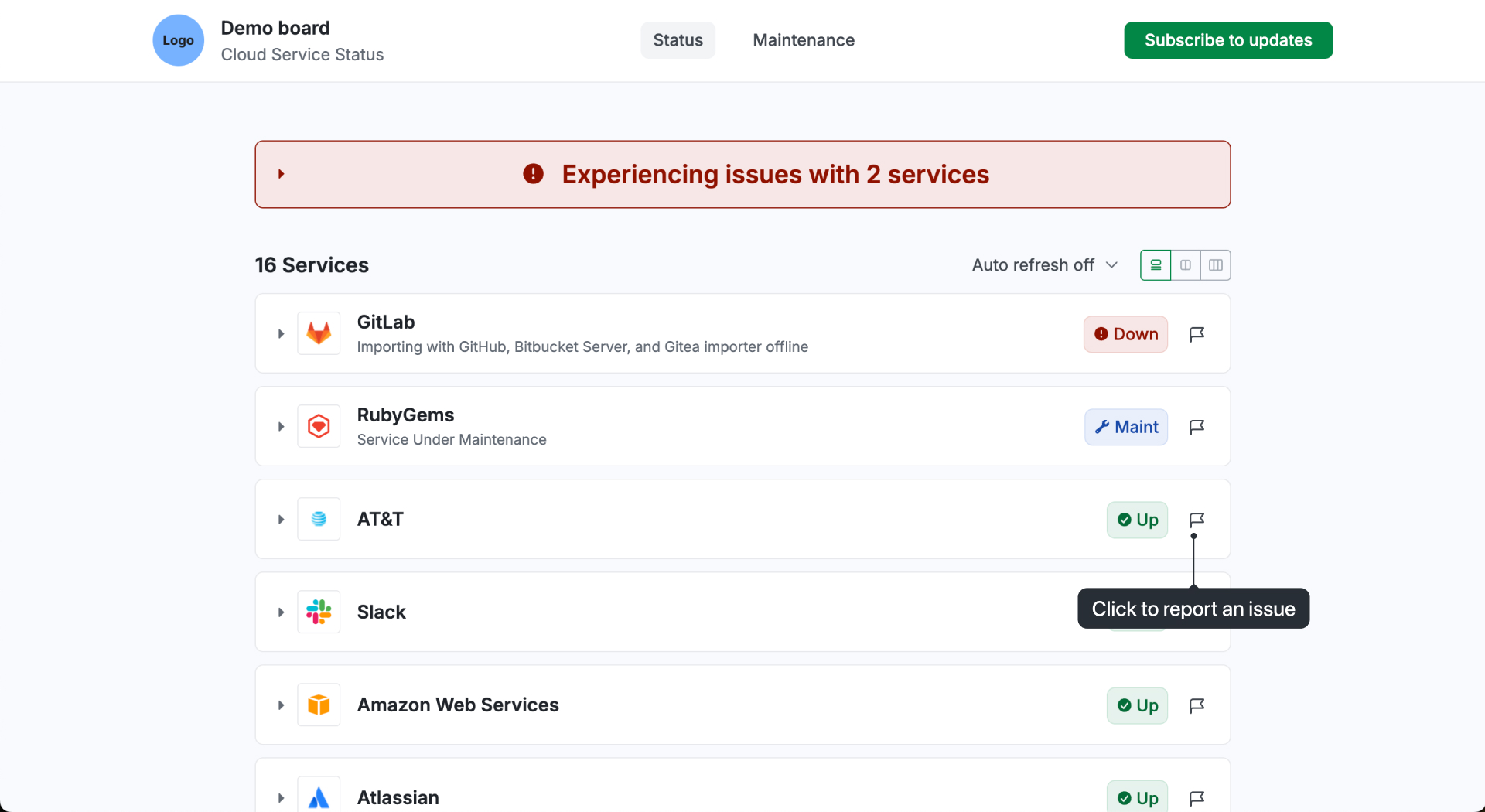The image size is (1485, 812).
Task: Expand the Amazon Web Services row
Action: (282, 705)
